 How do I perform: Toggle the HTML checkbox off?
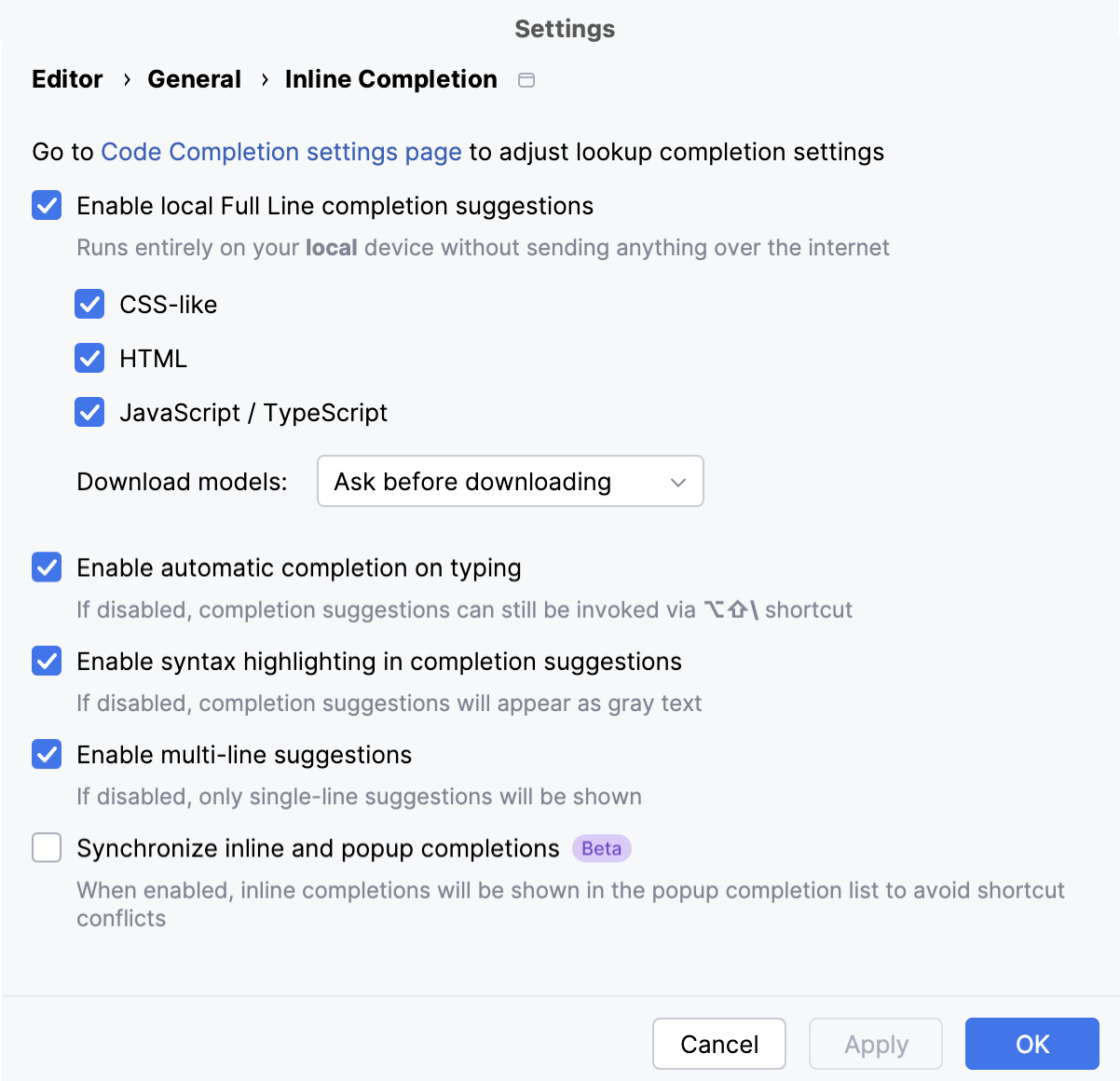tap(89, 358)
